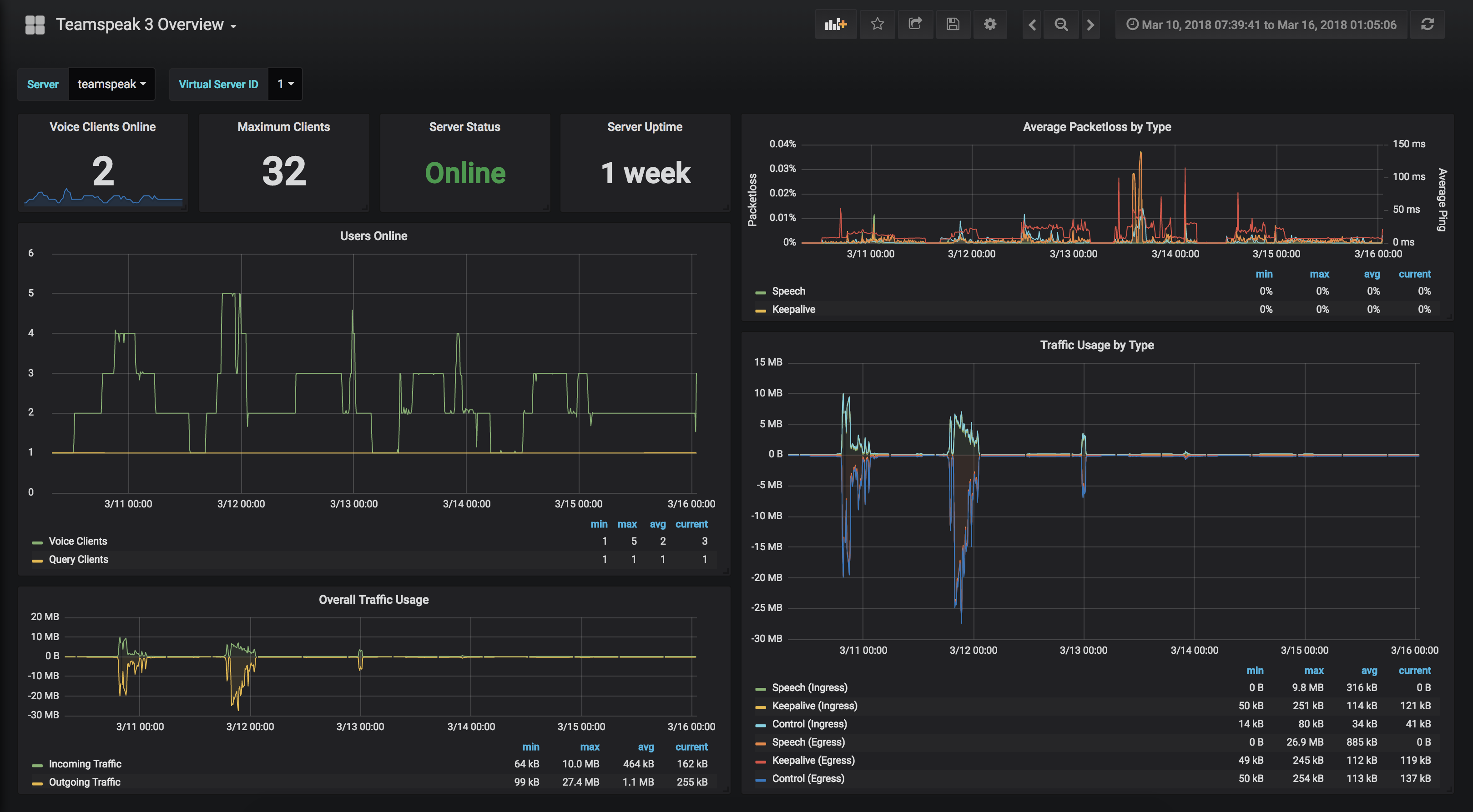
Task: Click the Grafana dashboards grid icon
Action: click(x=35, y=25)
